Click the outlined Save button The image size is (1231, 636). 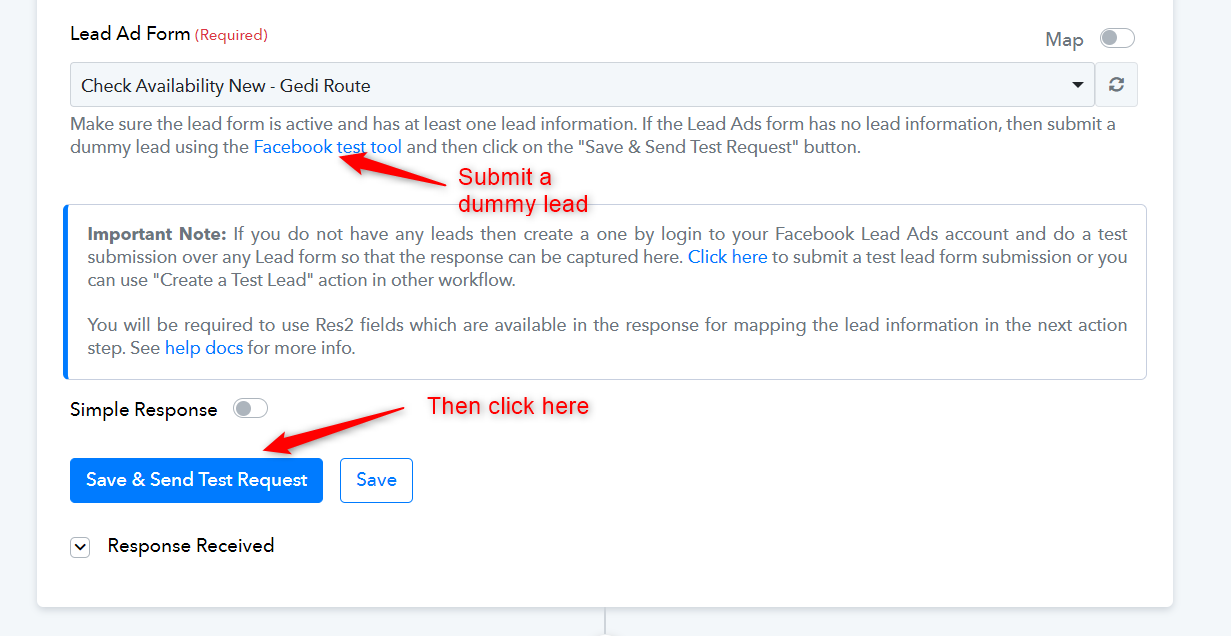[x=376, y=480]
